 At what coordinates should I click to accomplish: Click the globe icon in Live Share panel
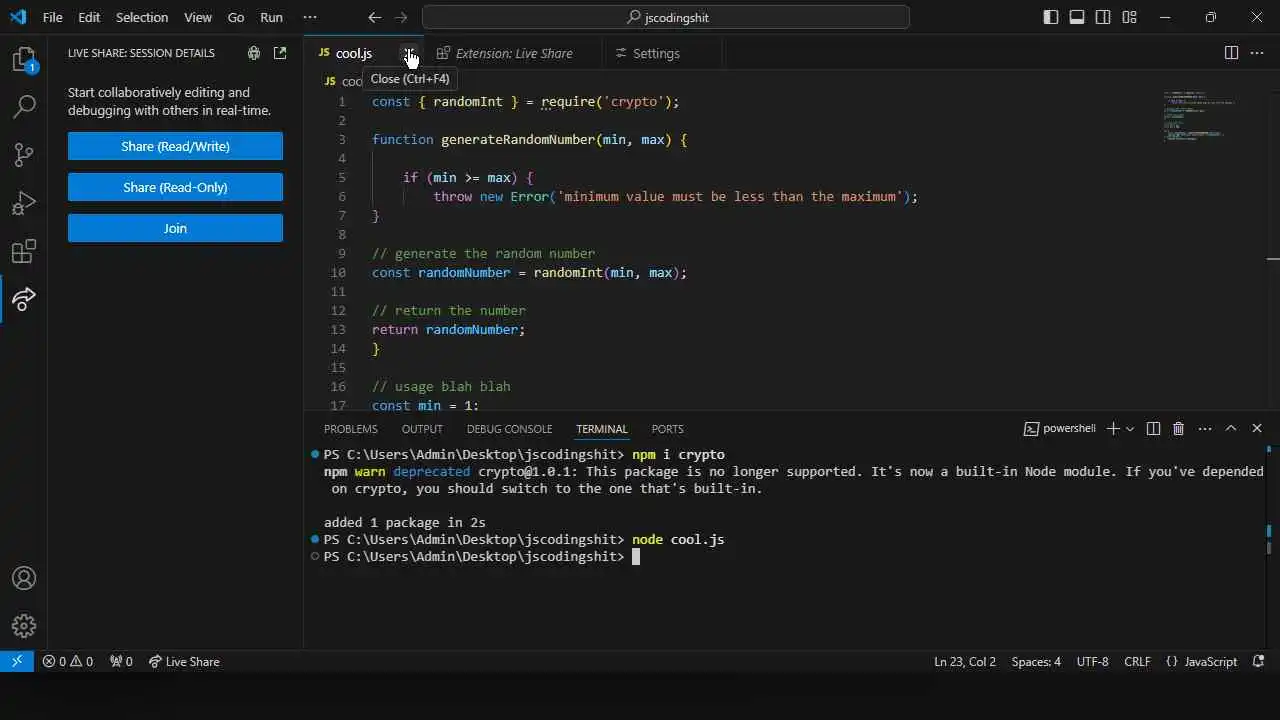tap(254, 53)
